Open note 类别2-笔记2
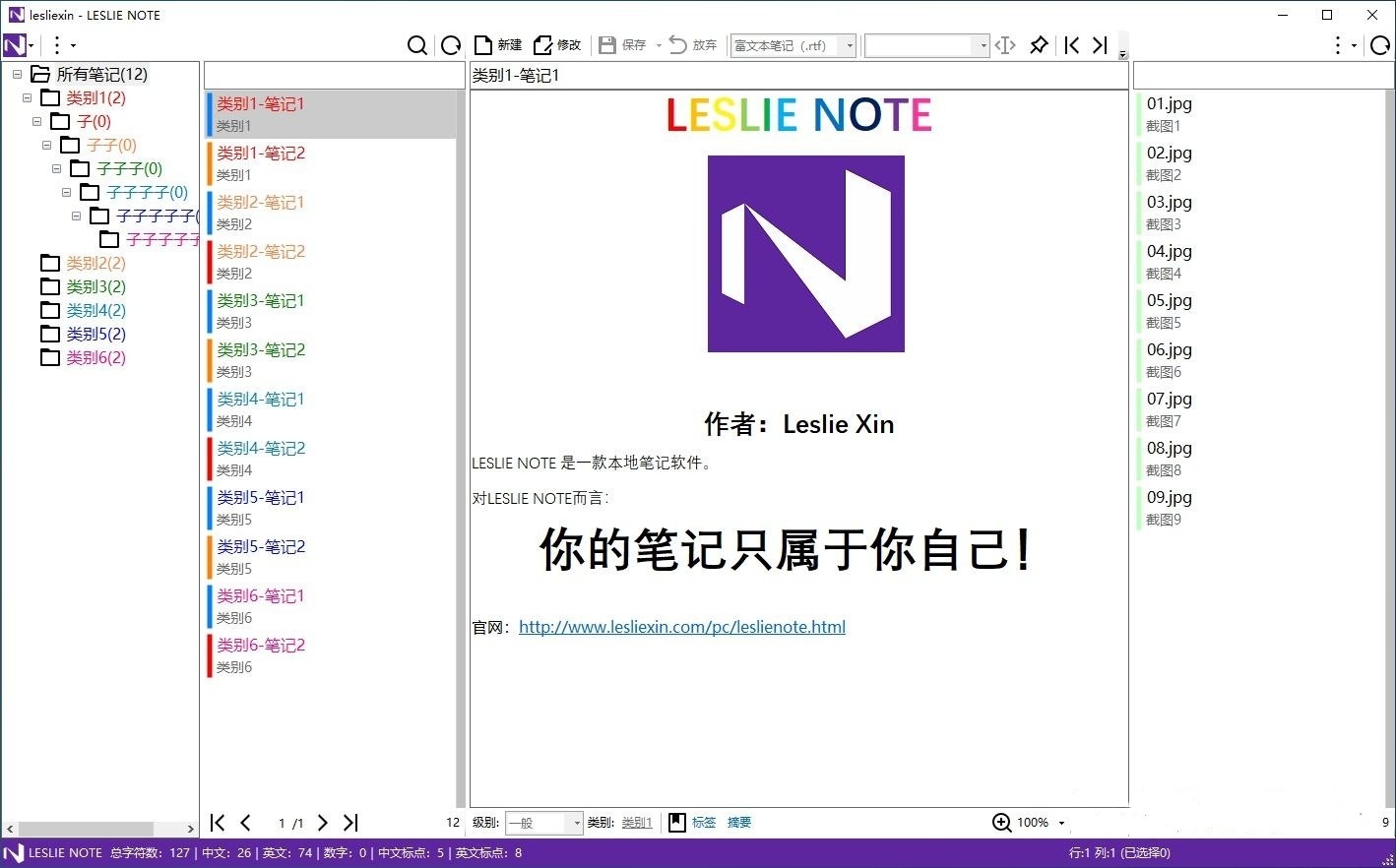The image size is (1396, 868). coord(331,261)
